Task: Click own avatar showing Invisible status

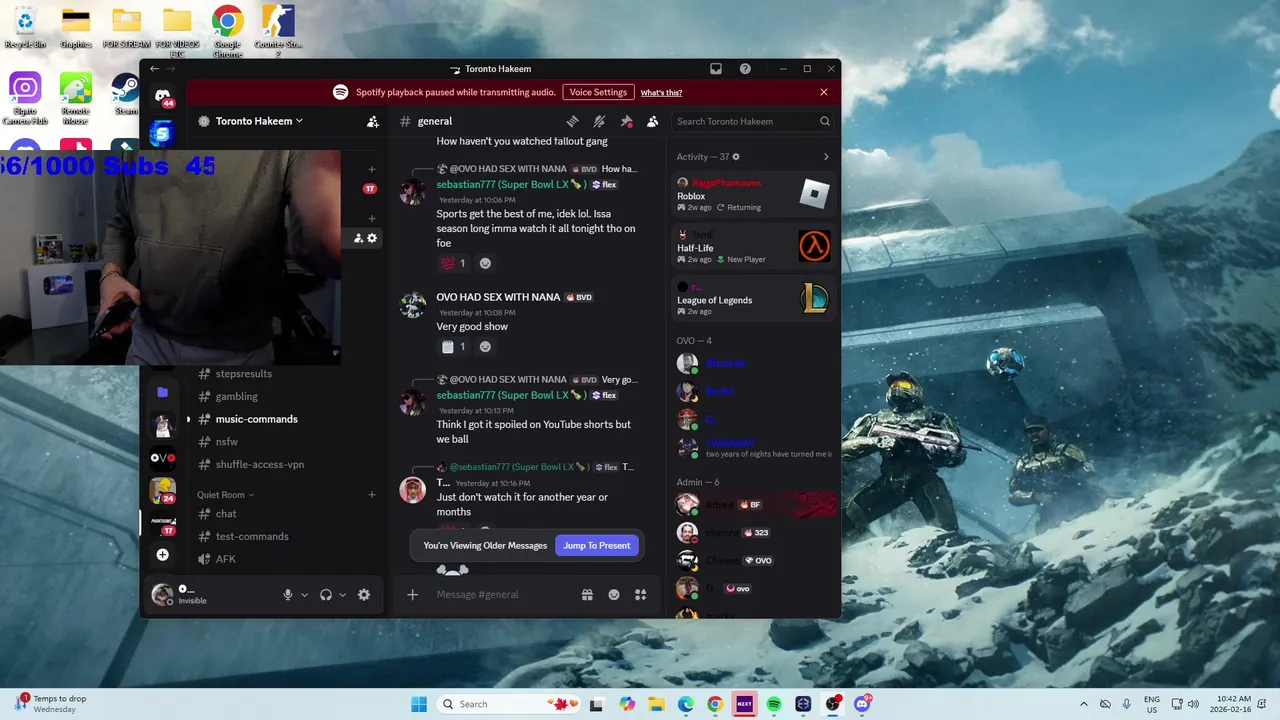Action: 162,595
